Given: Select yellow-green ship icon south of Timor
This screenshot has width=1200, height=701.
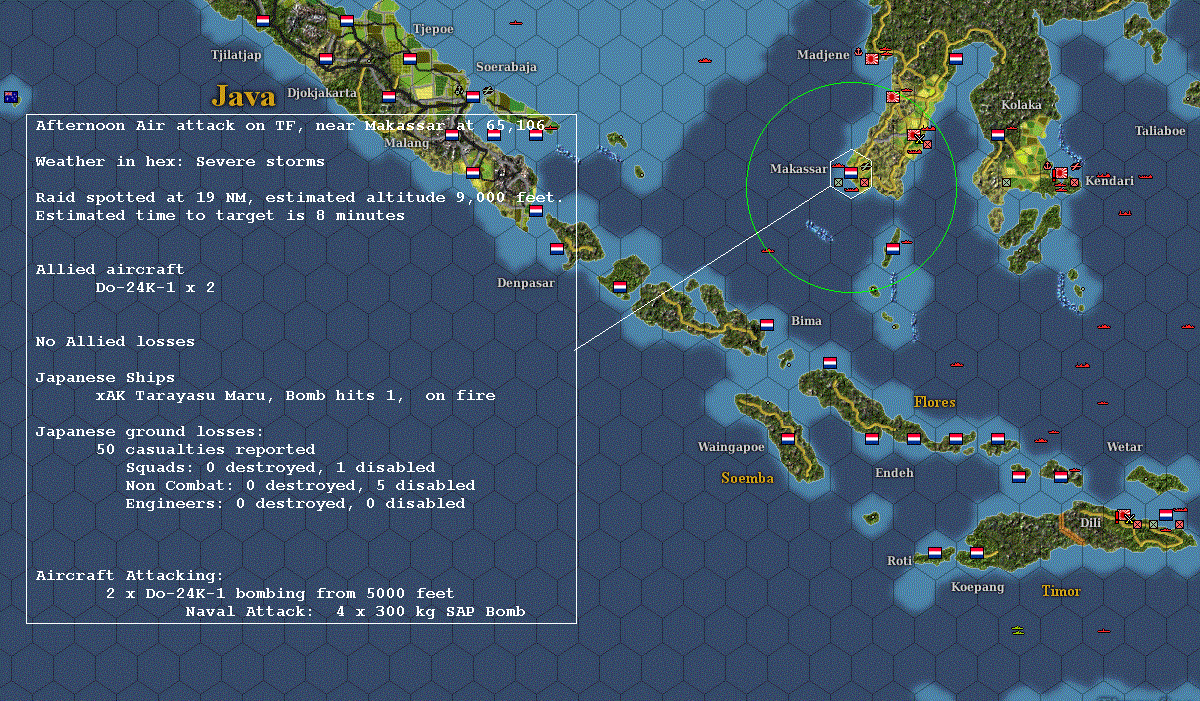Looking at the screenshot, I should (x=1018, y=629).
